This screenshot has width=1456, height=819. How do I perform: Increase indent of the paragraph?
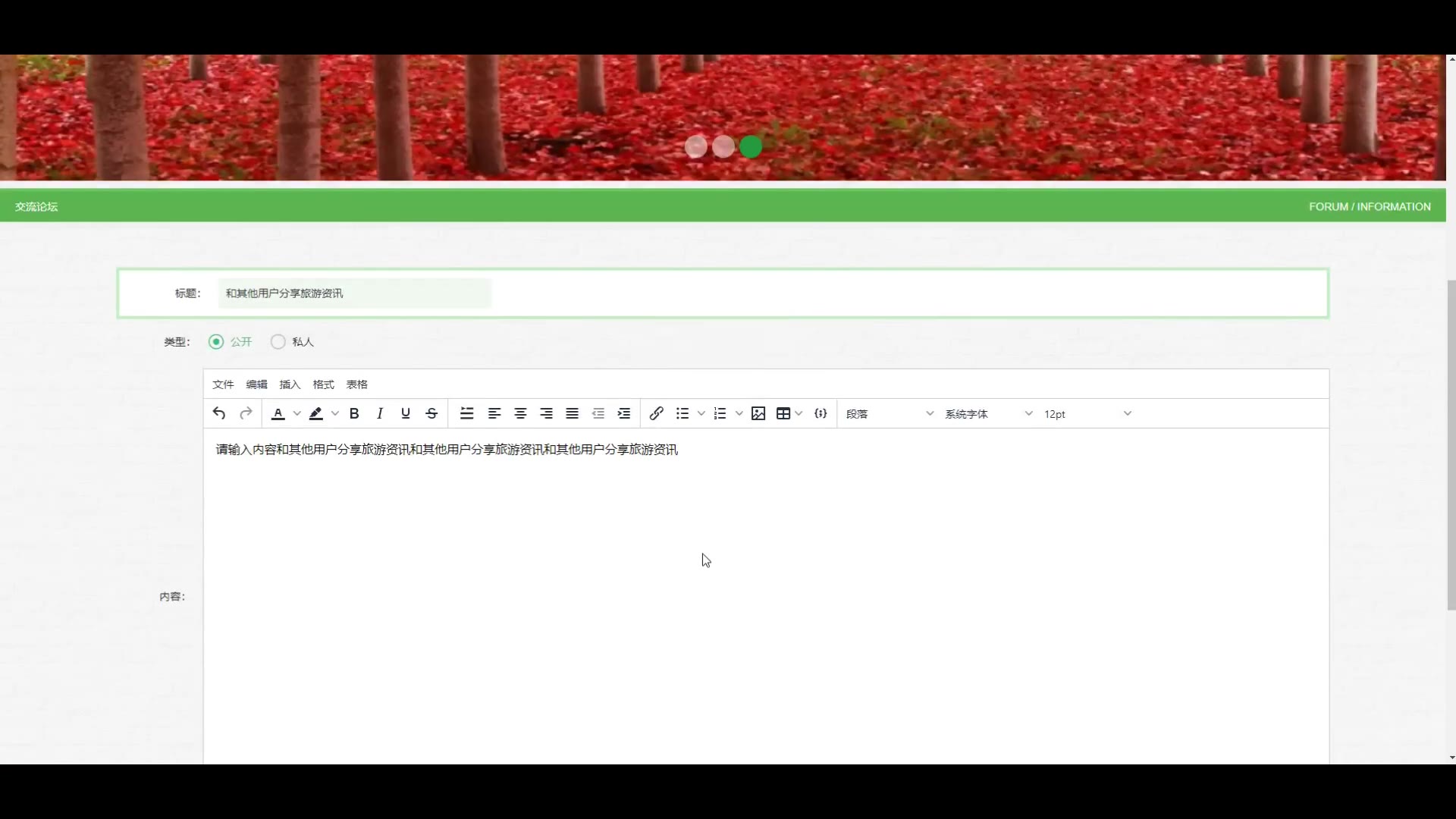(624, 413)
